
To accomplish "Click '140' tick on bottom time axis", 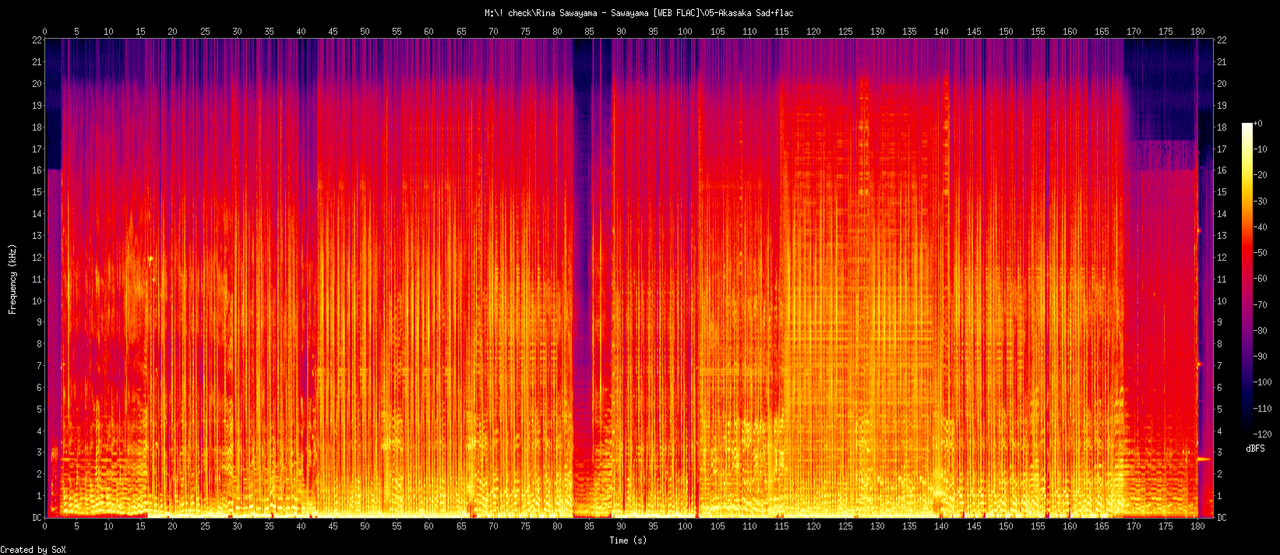I will click(942, 527).
